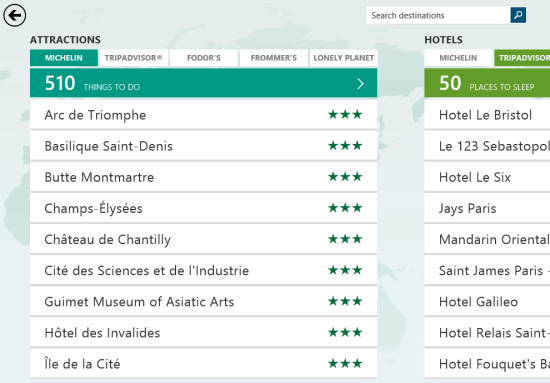View Guimet Museum of Asiatic Arts
The image size is (550, 383).
pos(203,302)
